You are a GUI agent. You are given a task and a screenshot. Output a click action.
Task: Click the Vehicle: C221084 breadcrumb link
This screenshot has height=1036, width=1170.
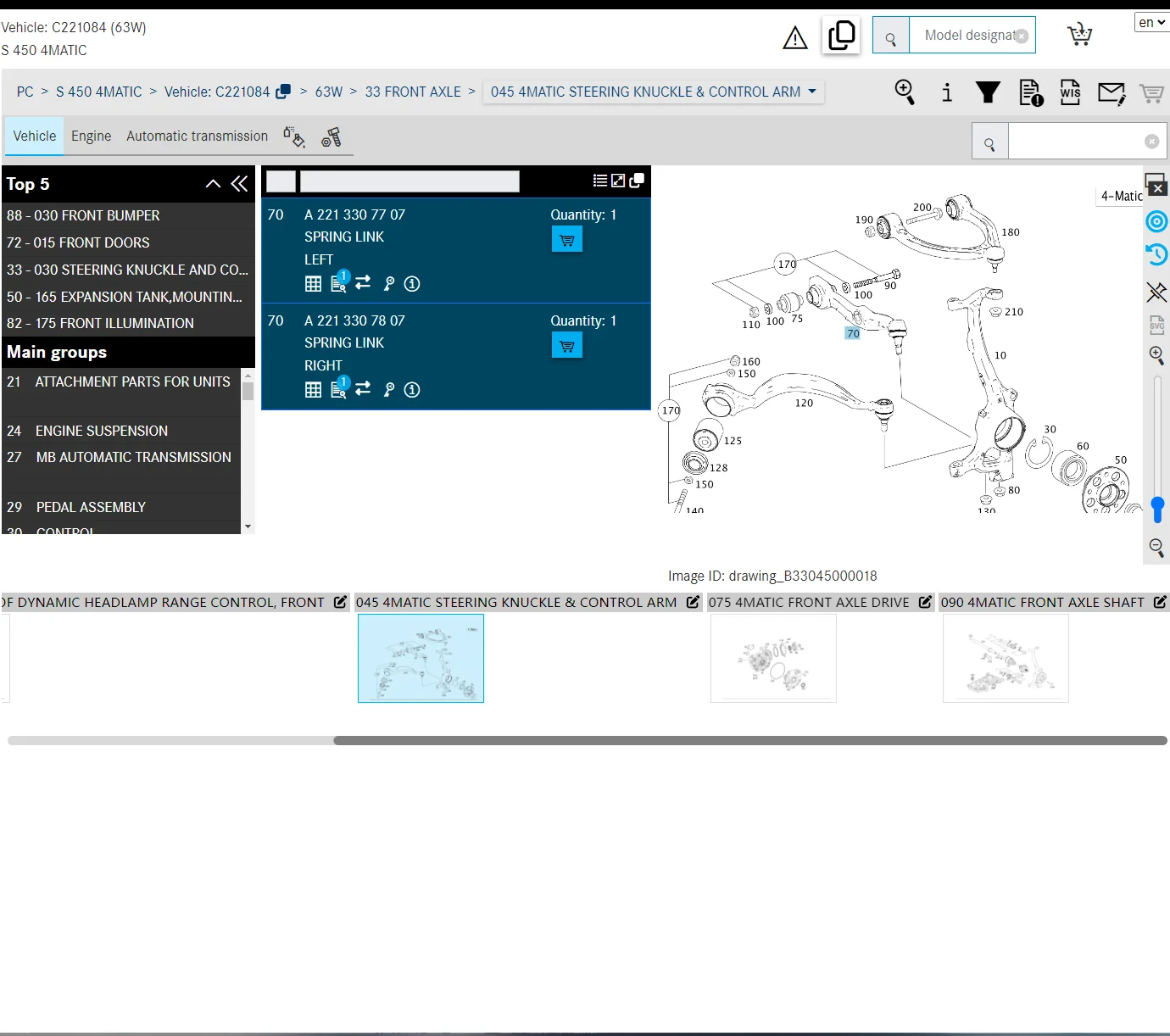pos(217,92)
